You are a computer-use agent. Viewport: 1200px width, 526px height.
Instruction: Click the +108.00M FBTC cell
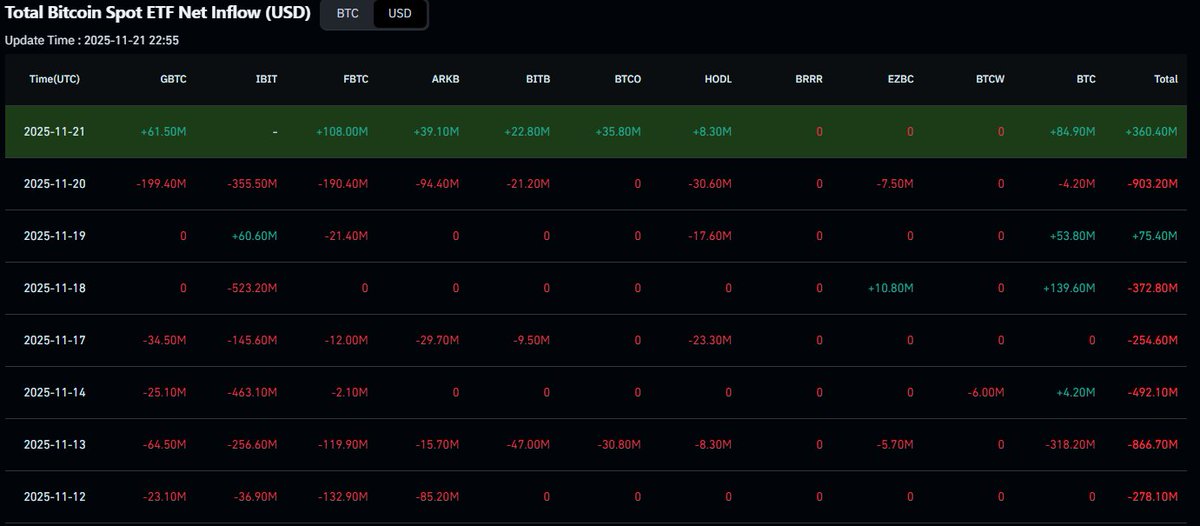pos(342,132)
